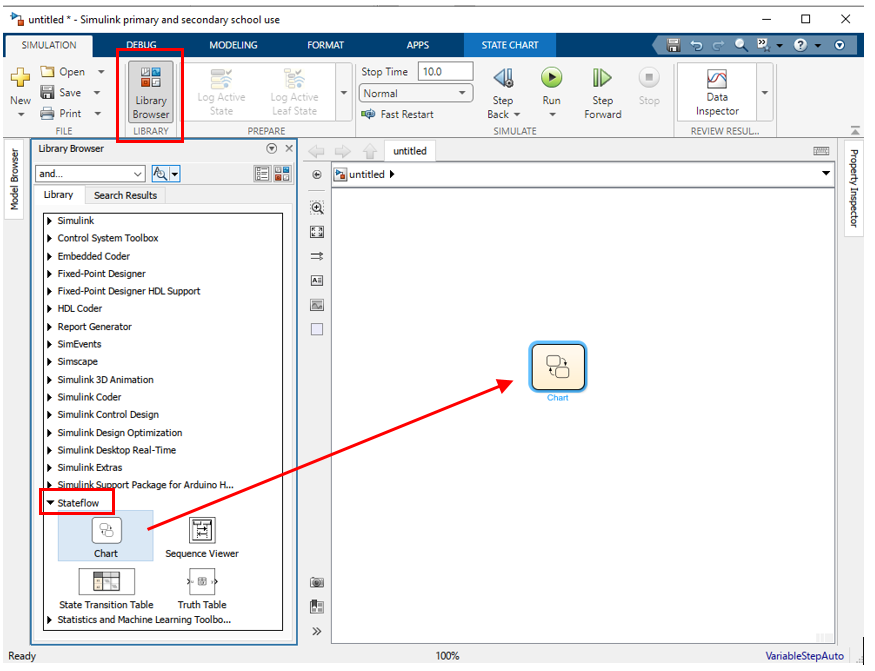The height and width of the screenshot is (671, 875).
Task: Toggle Fast Restart
Action: click(x=398, y=114)
